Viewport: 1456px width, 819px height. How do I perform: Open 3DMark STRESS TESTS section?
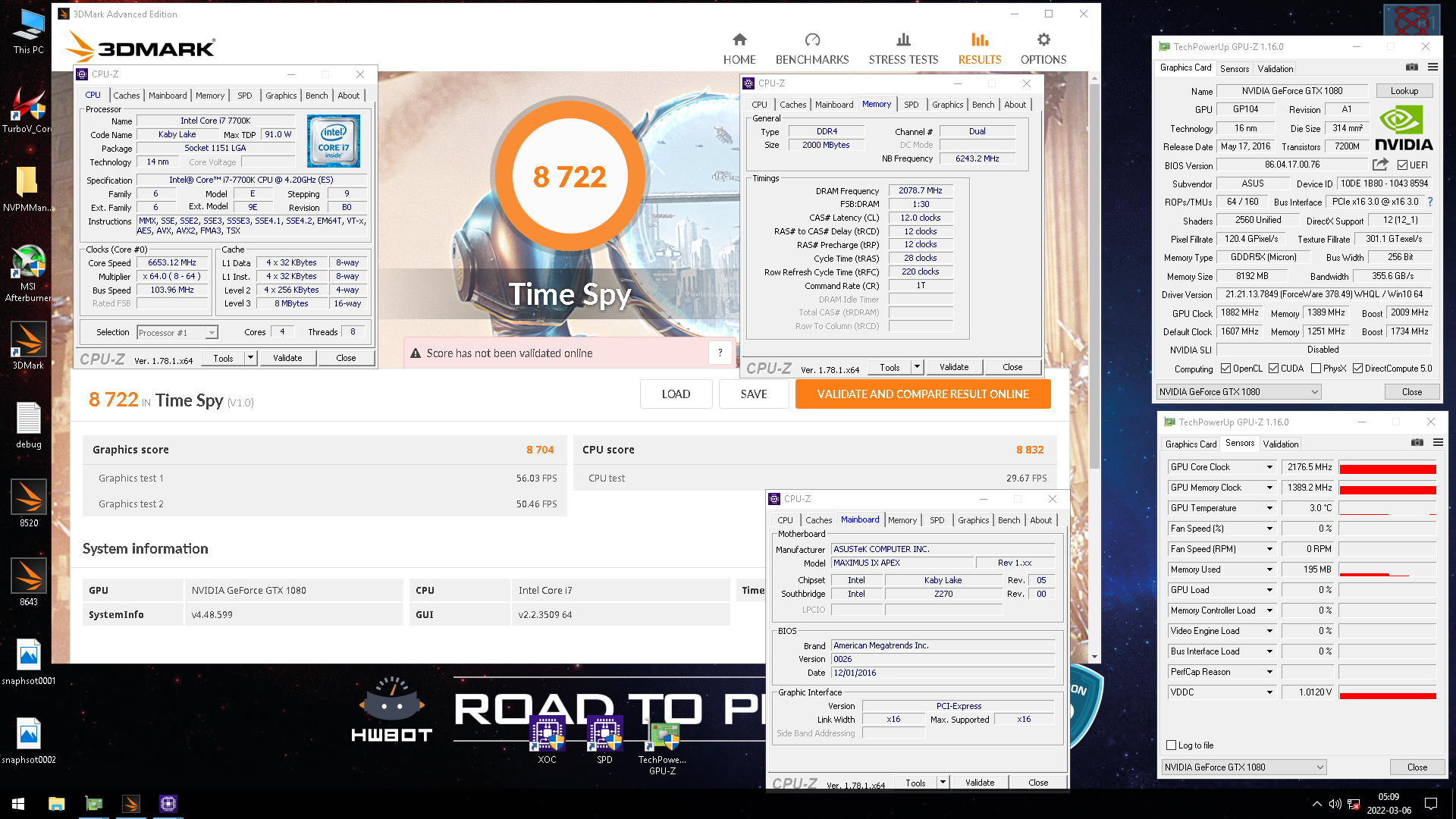[x=903, y=49]
